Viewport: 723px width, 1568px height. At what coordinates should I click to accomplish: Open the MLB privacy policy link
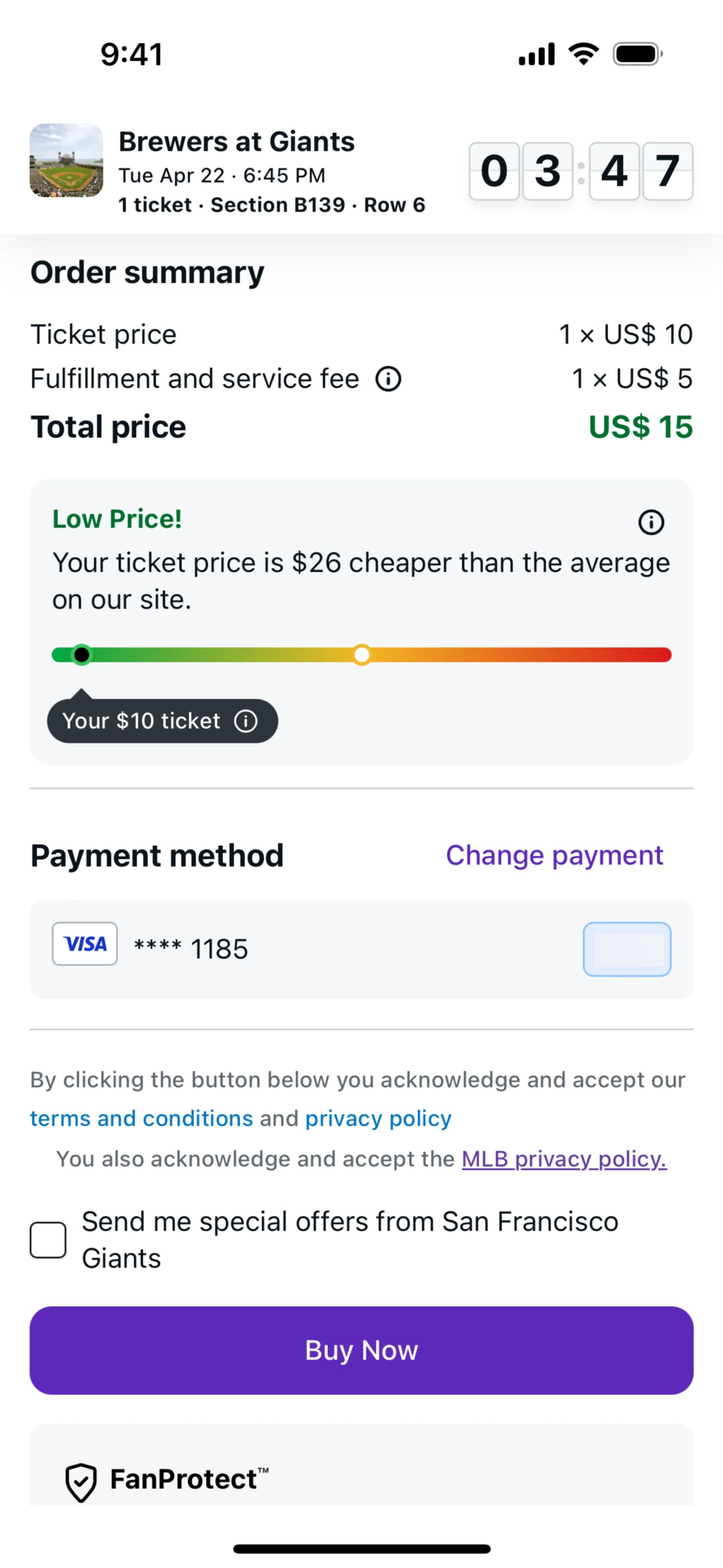tap(564, 1159)
